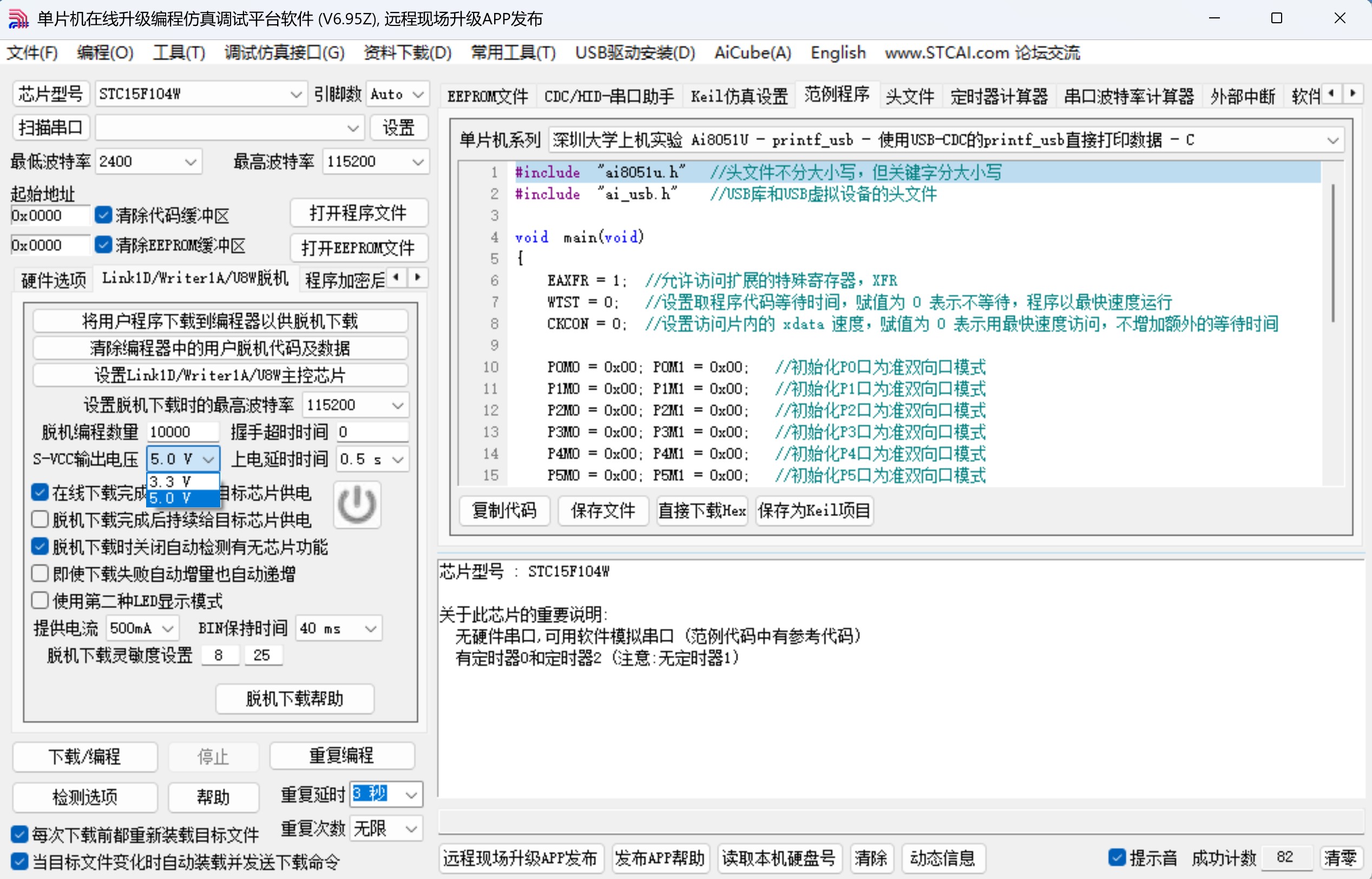
Task: Click 将用户程序下载到编程器以供脱机下载 button
Action: [220, 321]
